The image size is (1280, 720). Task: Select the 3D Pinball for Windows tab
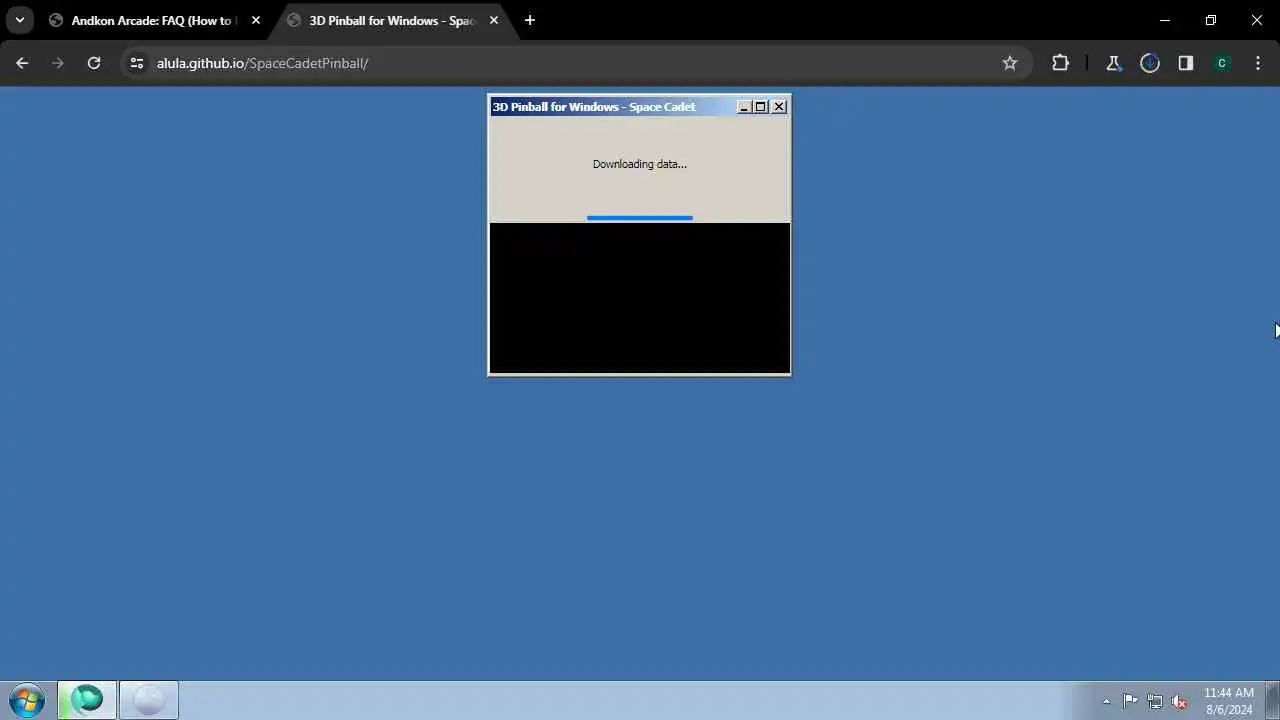pyautogui.click(x=392, y=20)
